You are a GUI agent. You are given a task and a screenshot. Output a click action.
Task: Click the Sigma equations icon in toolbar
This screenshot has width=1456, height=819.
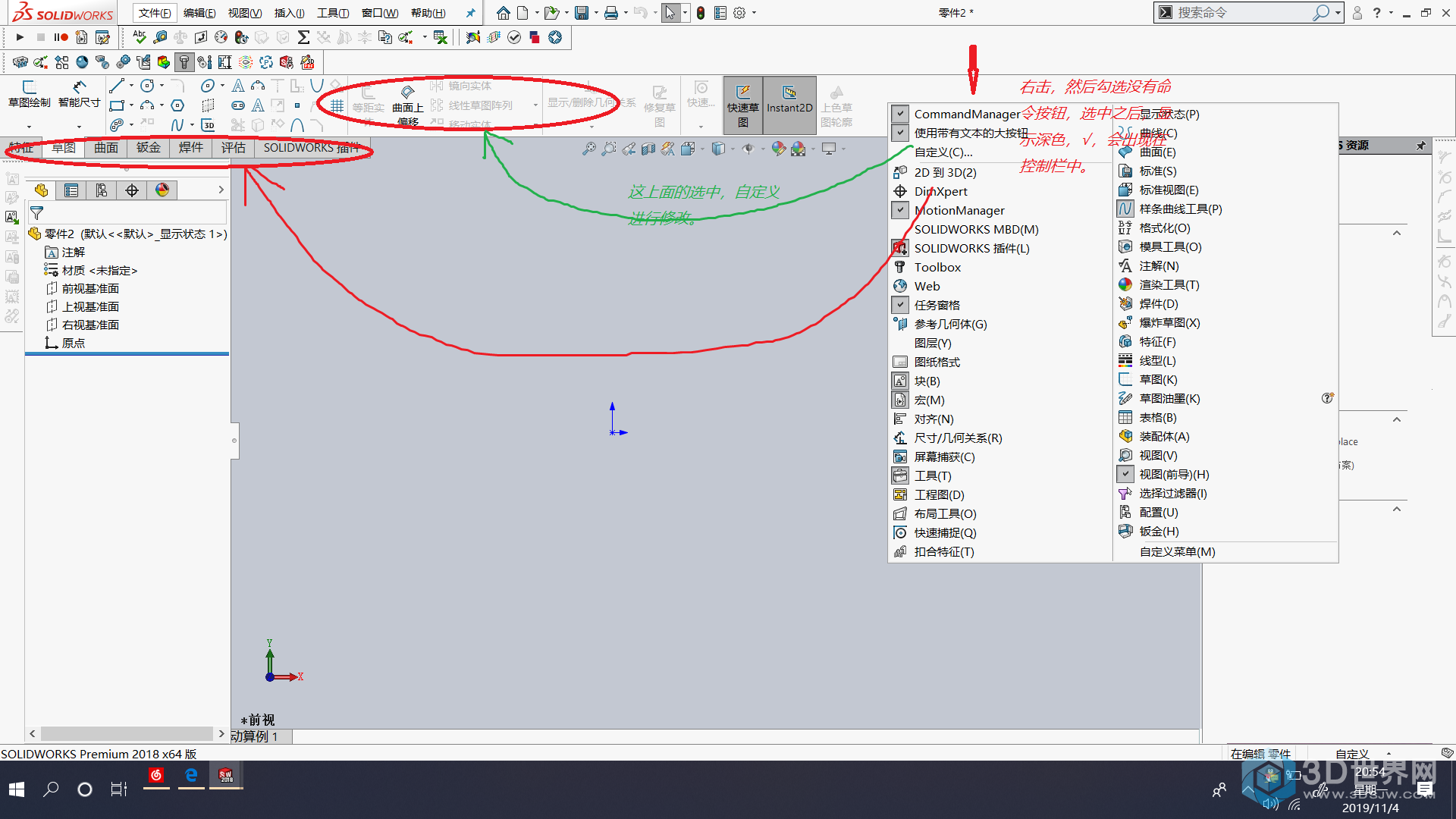point(303,37)
